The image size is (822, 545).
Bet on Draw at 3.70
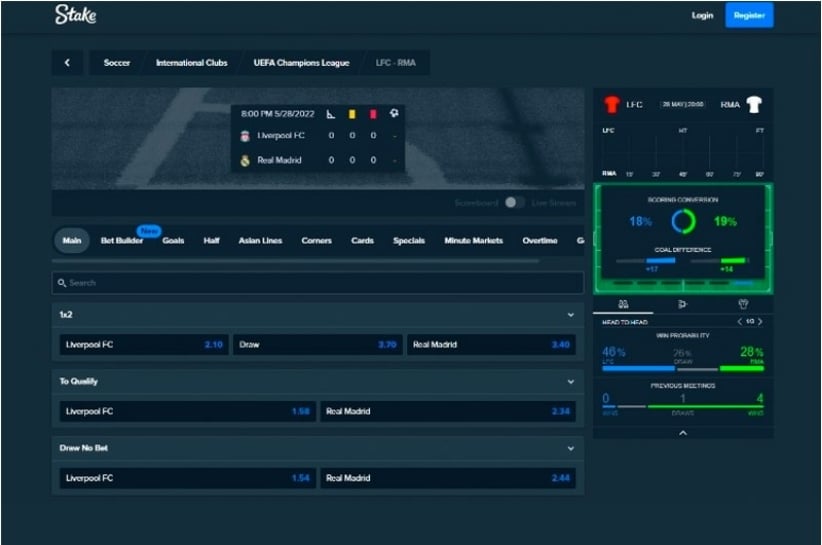click(318, 345)
